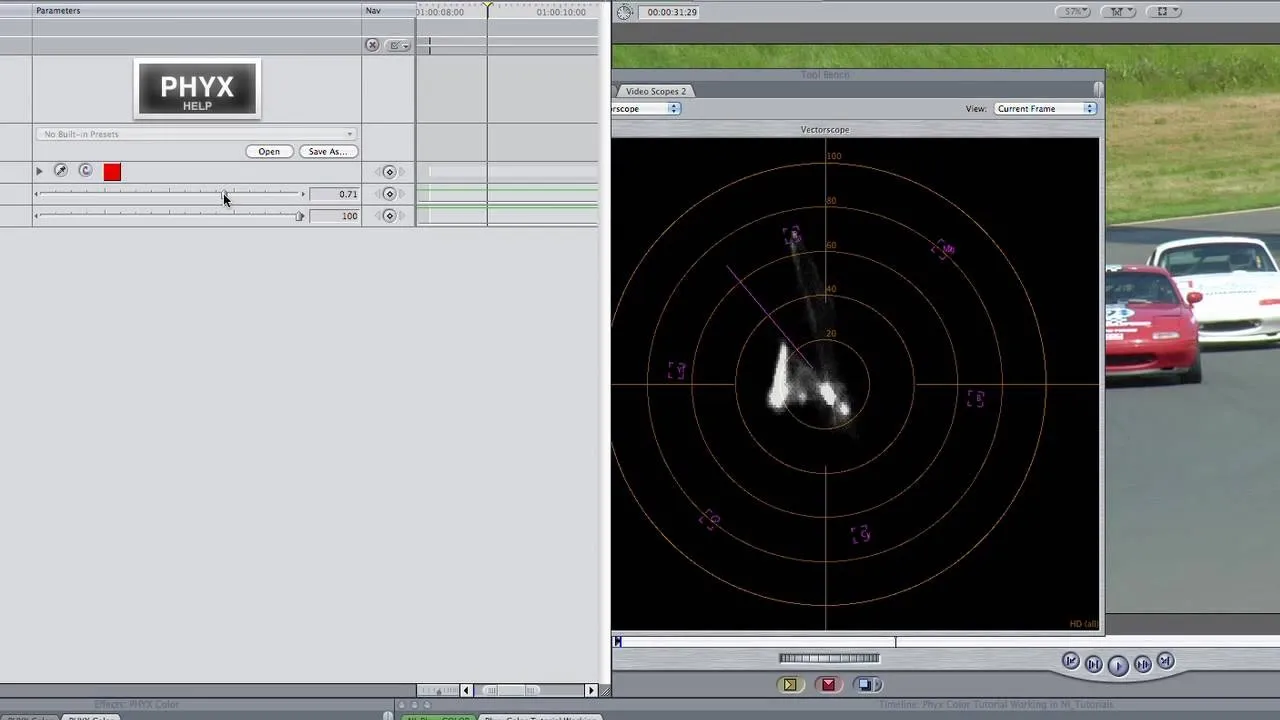
Task: Click the Play button in Canvas transport
Action: point(1118,665)
